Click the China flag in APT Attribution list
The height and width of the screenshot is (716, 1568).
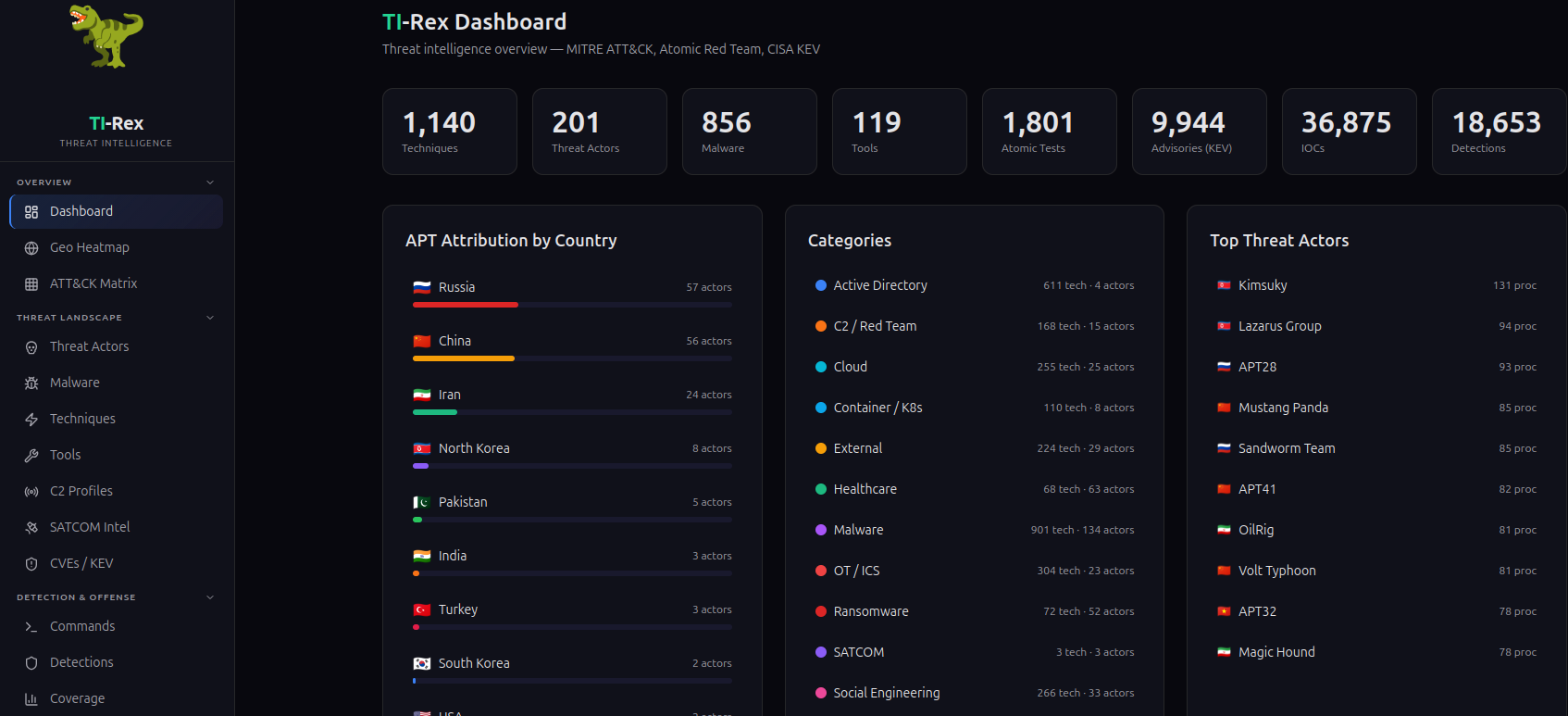pos(422,341)
